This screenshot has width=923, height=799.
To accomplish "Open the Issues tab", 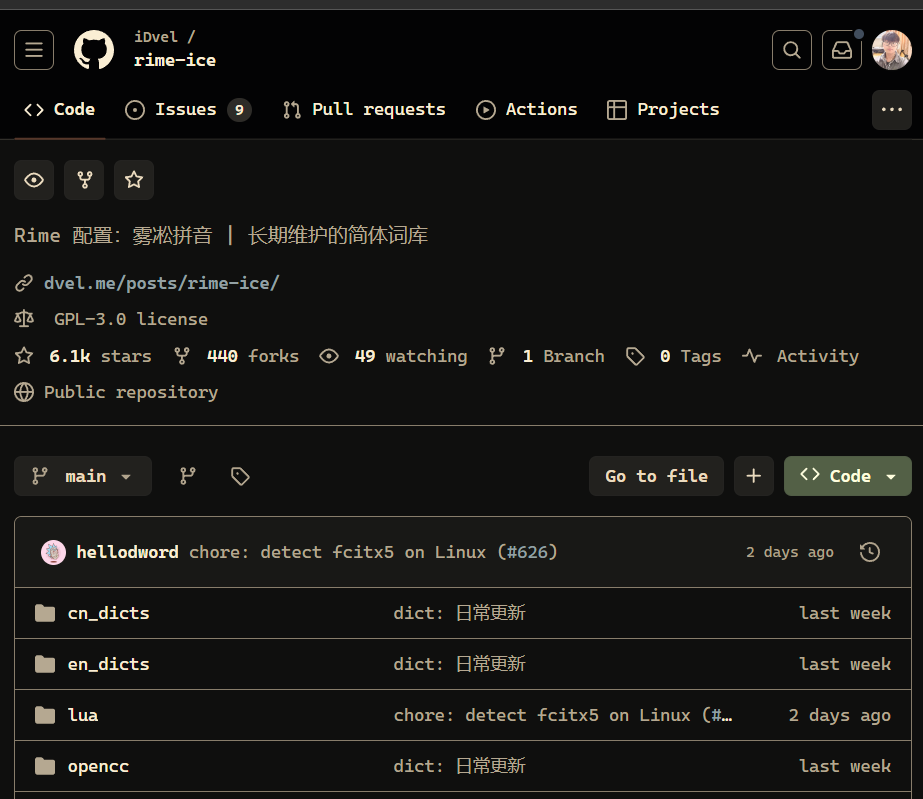I will [x=188, y=110].
